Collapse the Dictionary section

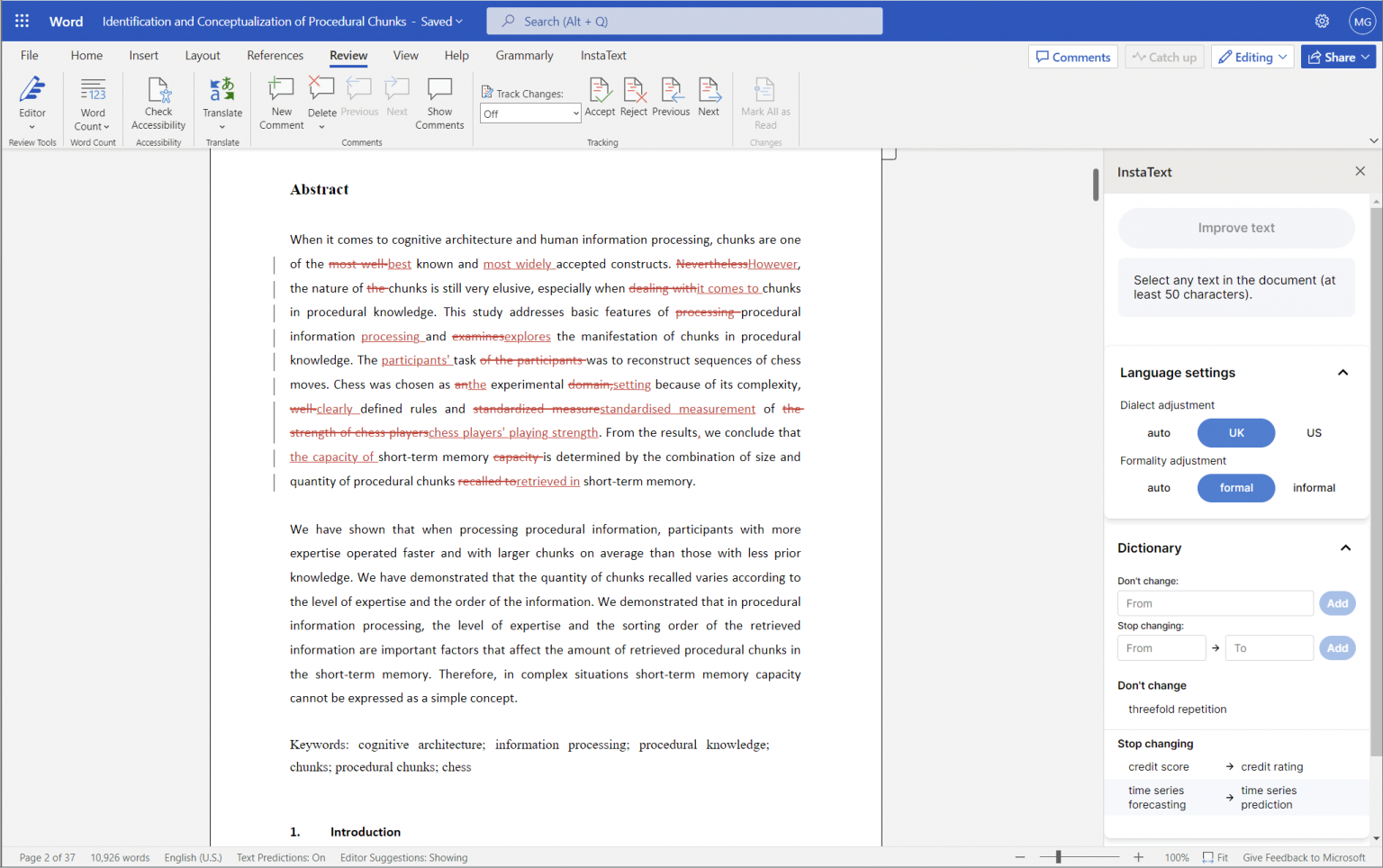(x=1345, y=547)
